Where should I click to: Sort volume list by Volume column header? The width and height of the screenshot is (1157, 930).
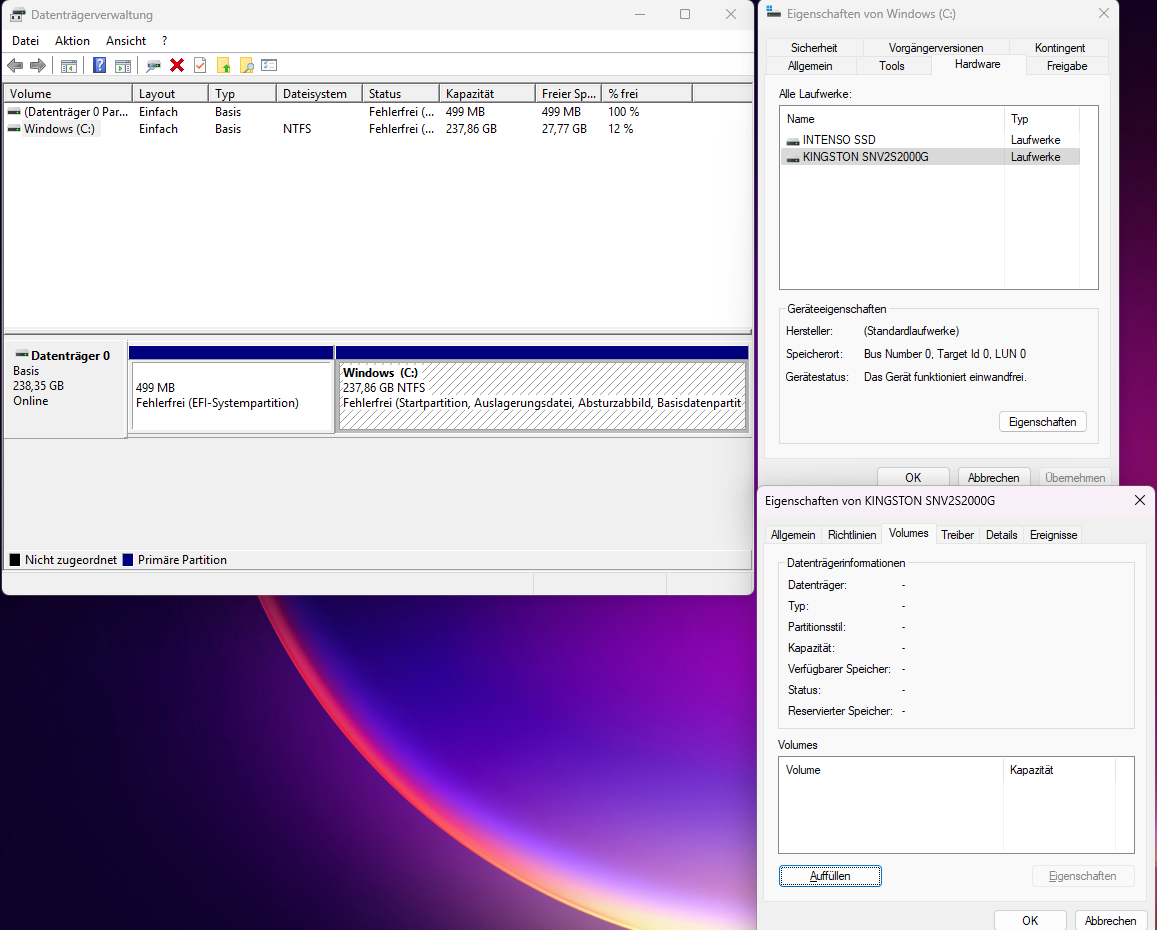tap(68, 94)
